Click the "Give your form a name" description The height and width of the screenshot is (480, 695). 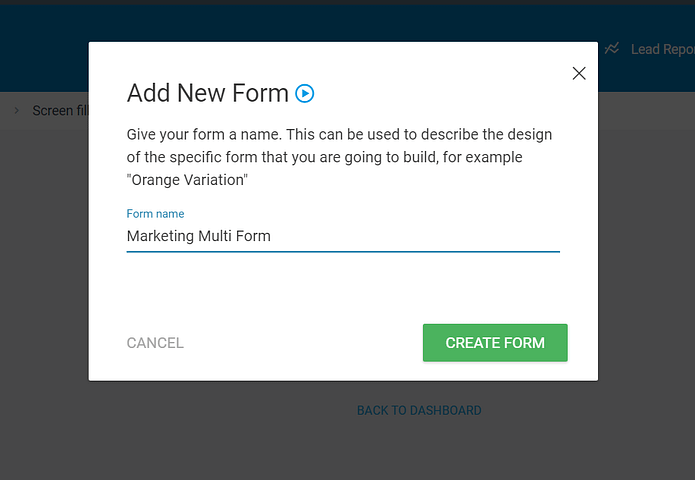(x=339, y=157)
